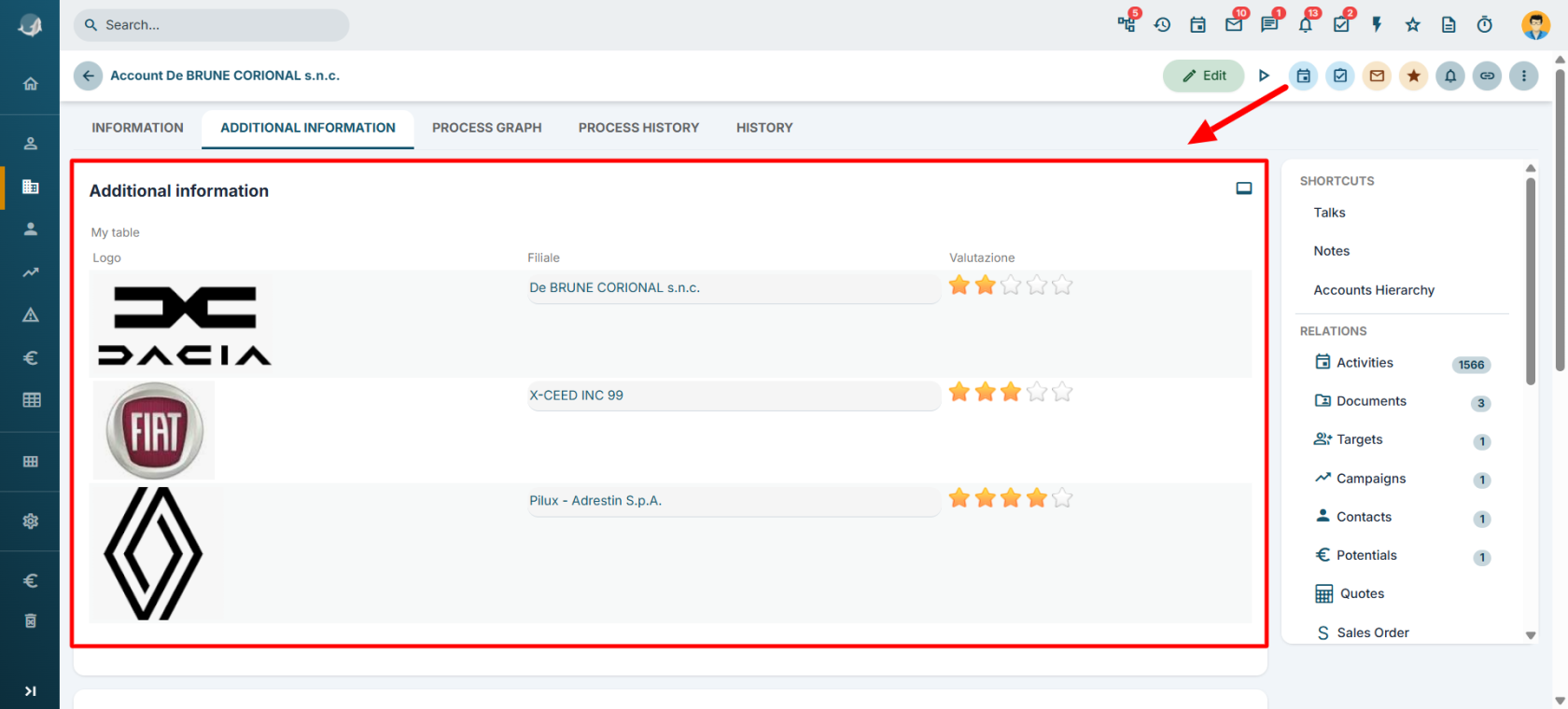Viewport: 1568px width, 709px height.
Task: Click the Filiale column header
Action: pyautogui.click(x=543, y=257)
